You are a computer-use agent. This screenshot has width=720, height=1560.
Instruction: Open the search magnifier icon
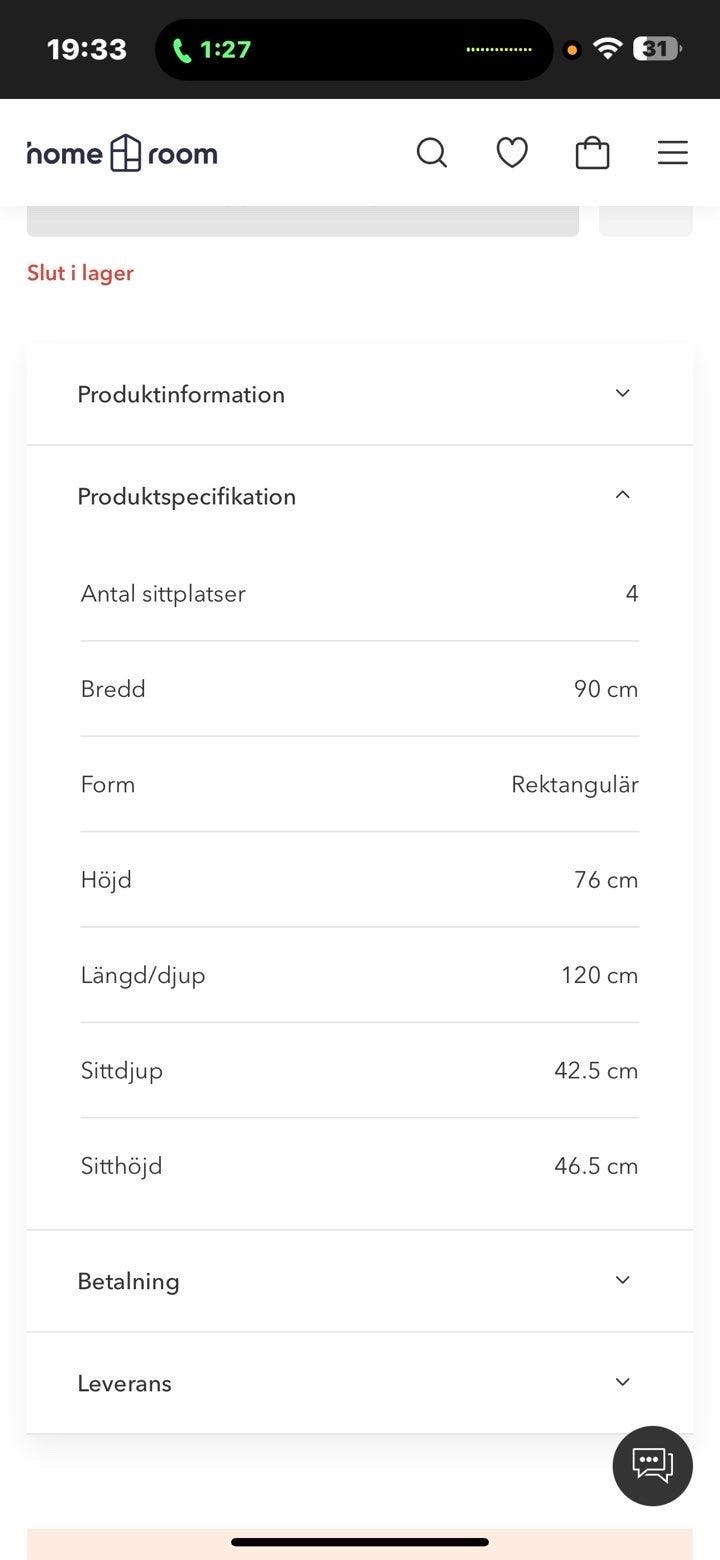[x=431, y=153]
